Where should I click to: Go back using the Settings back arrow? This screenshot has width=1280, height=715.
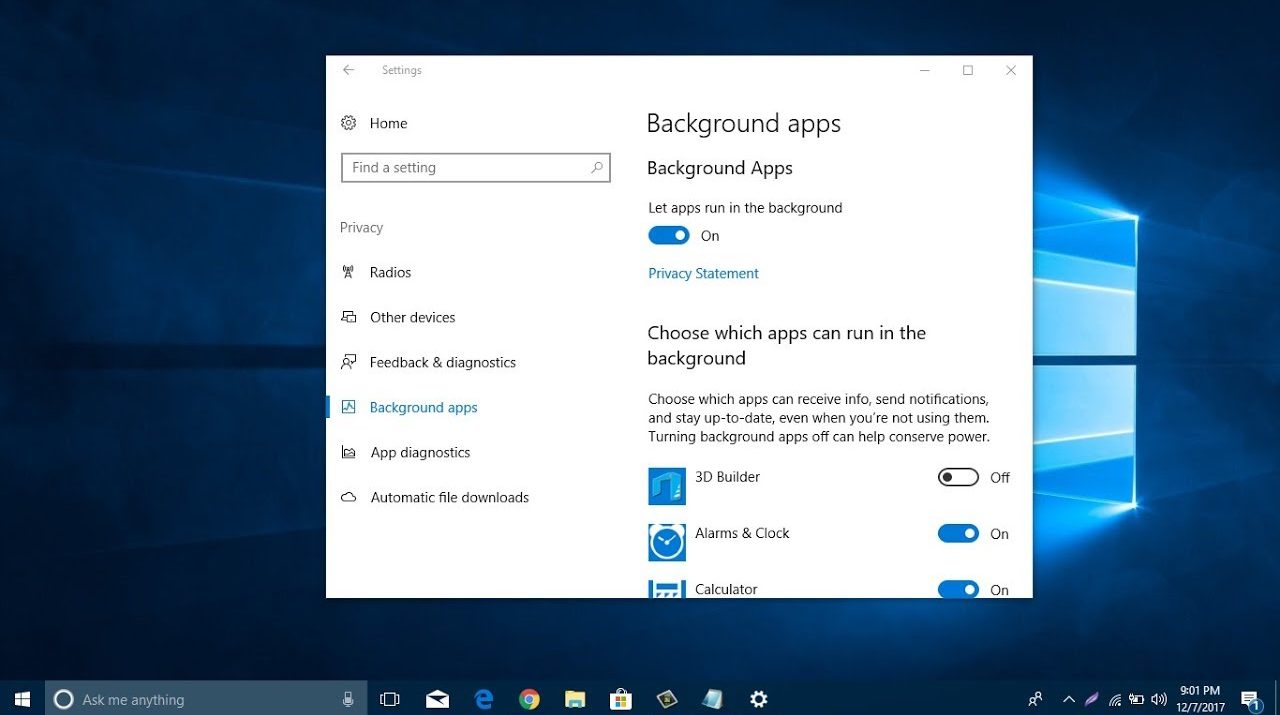(348, 70)
